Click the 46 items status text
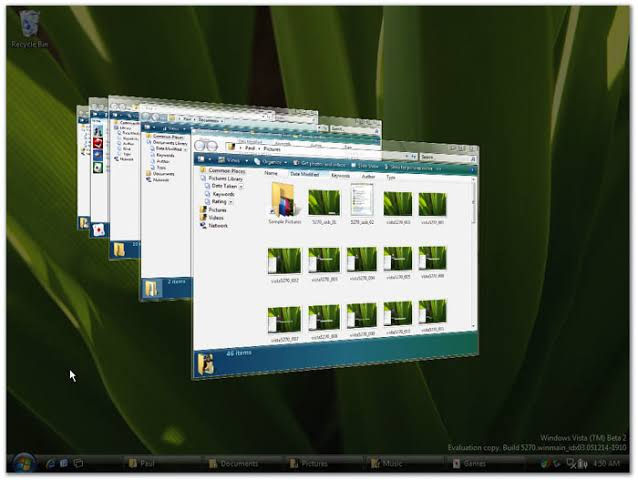 239,353
